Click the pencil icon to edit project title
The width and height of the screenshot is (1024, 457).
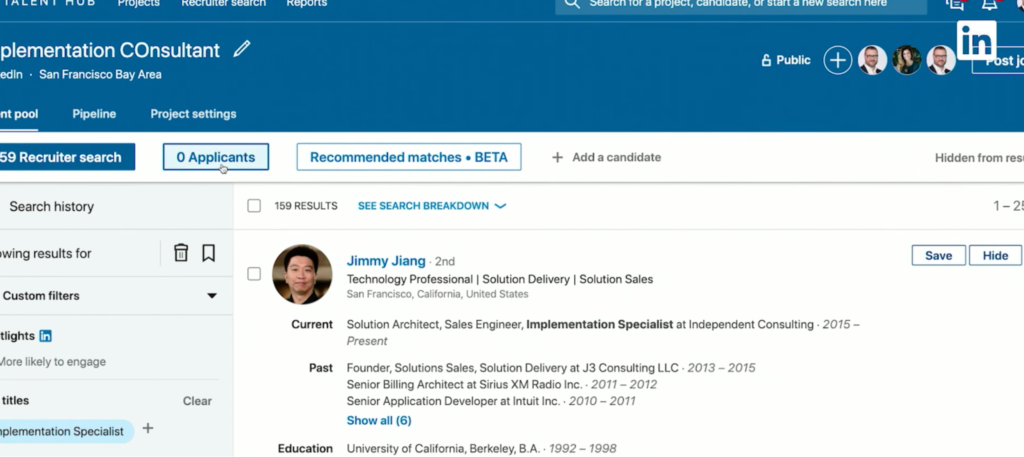[242, 49]
